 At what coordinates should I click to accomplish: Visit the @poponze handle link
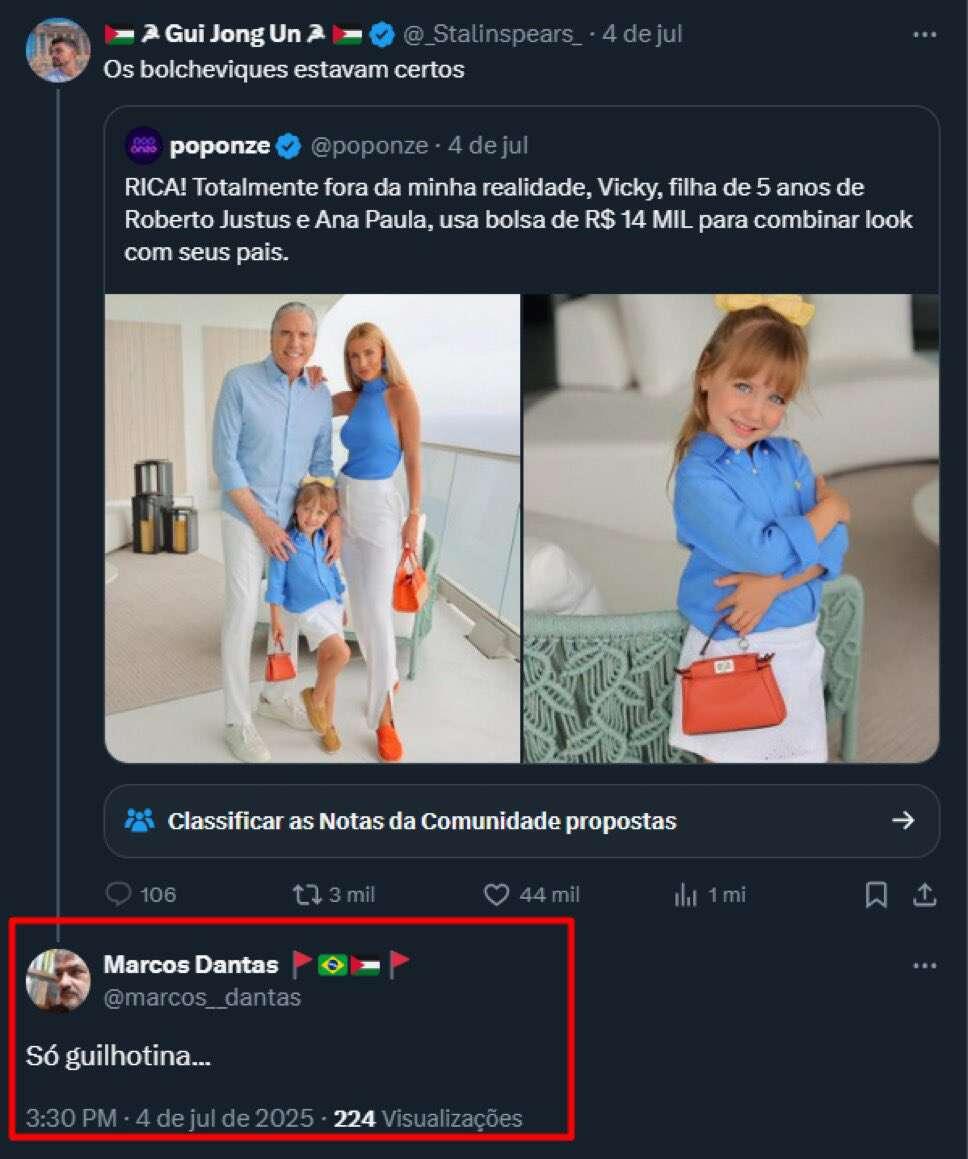[369, 146]
